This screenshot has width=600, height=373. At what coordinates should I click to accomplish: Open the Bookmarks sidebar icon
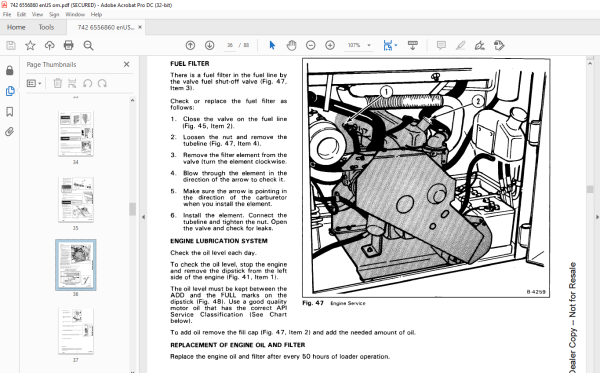10,112
